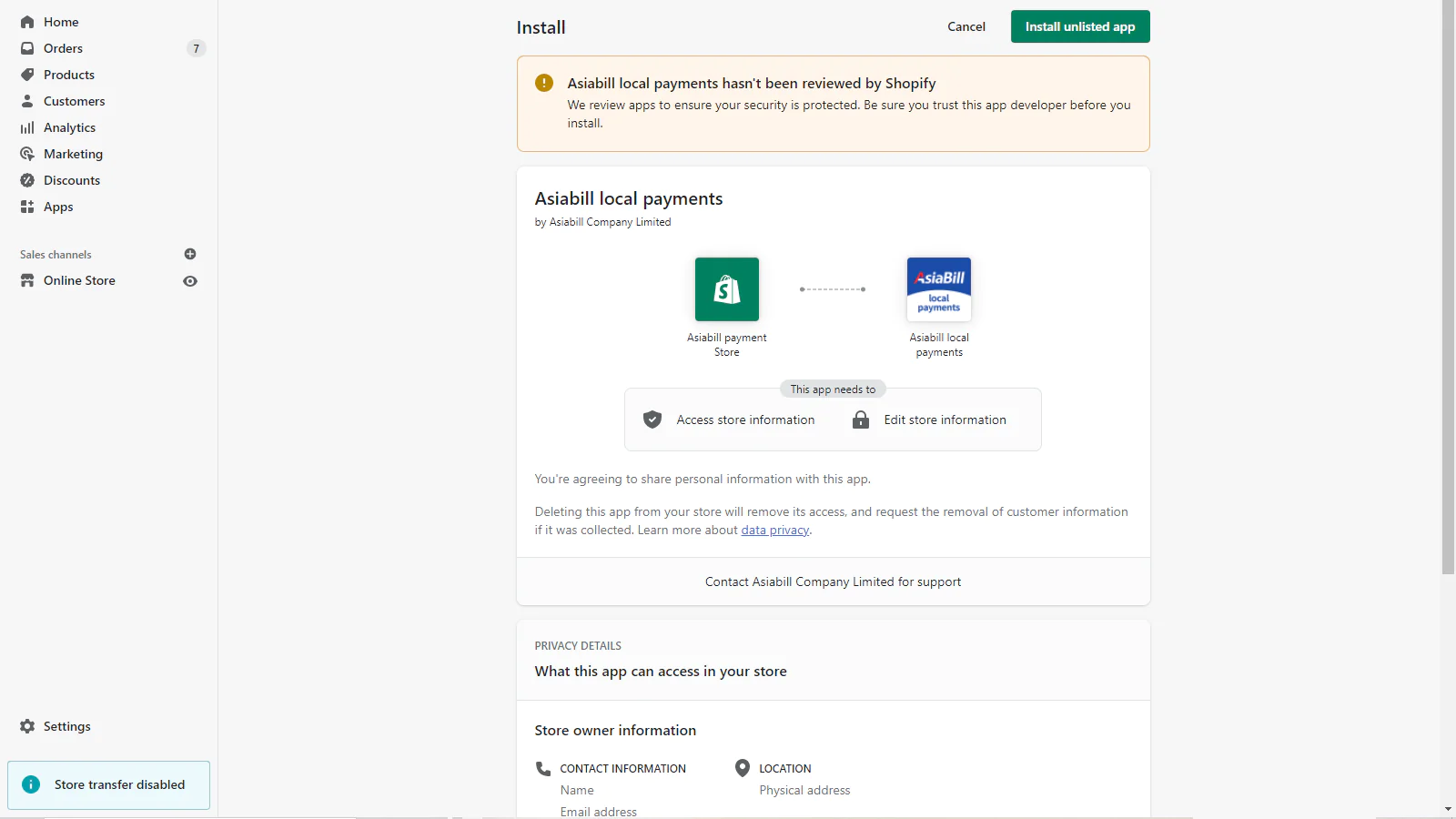The width and height of the screenshot is (1456, 819).
Task: Click the Home house icon
Action: 27,22
